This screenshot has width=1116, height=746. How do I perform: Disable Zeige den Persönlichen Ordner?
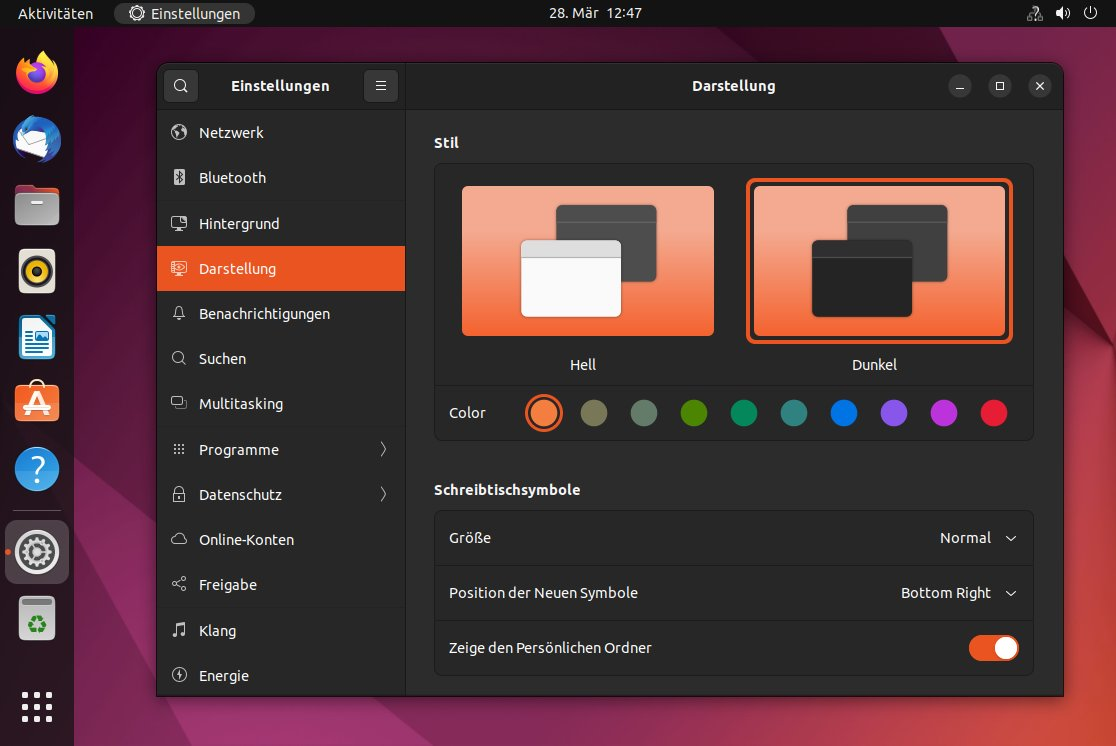click(x=994, y=648)
